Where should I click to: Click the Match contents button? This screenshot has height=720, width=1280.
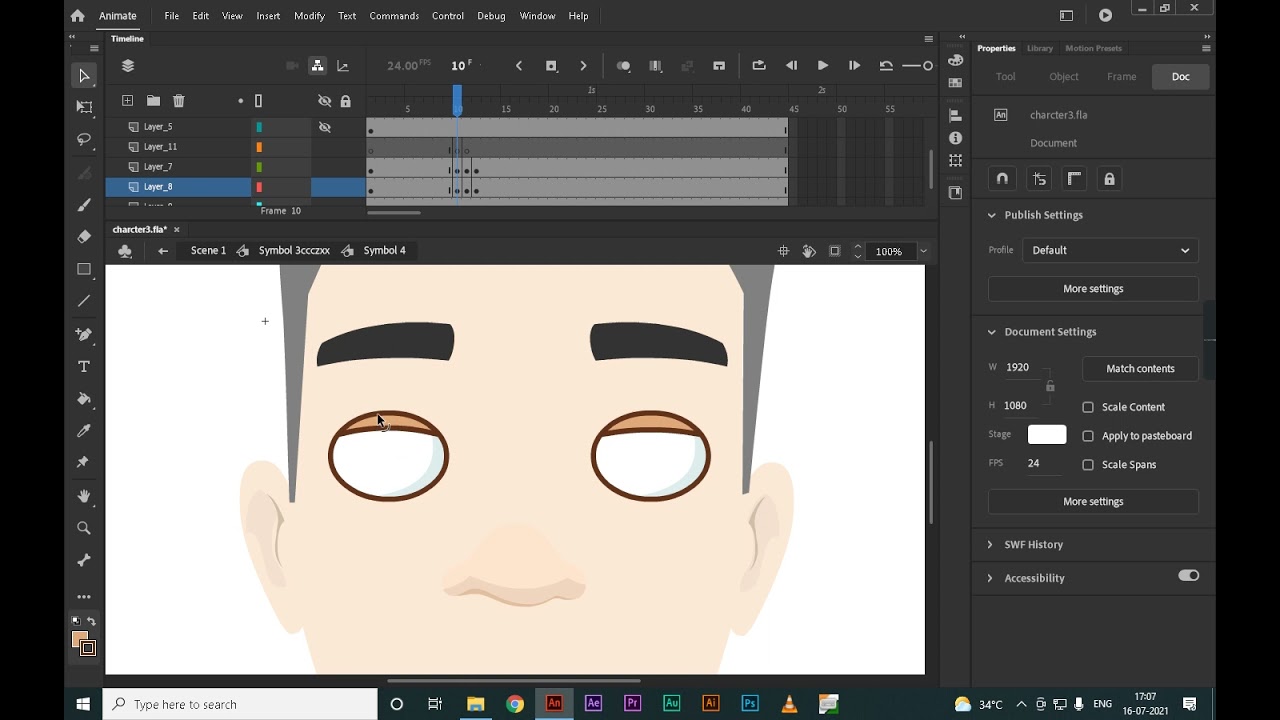pyautogui.click(x=1140, y=369)
